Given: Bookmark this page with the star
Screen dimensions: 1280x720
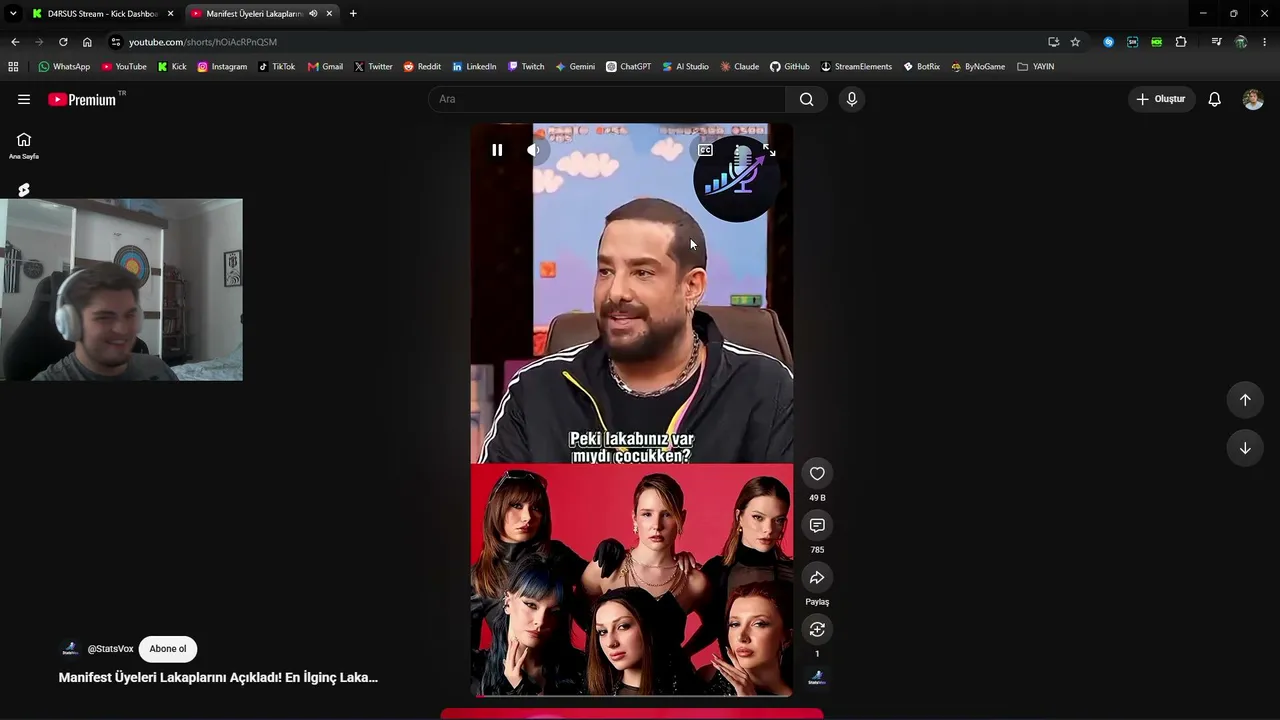Looking at the screenshot, I should [1075, 42].
